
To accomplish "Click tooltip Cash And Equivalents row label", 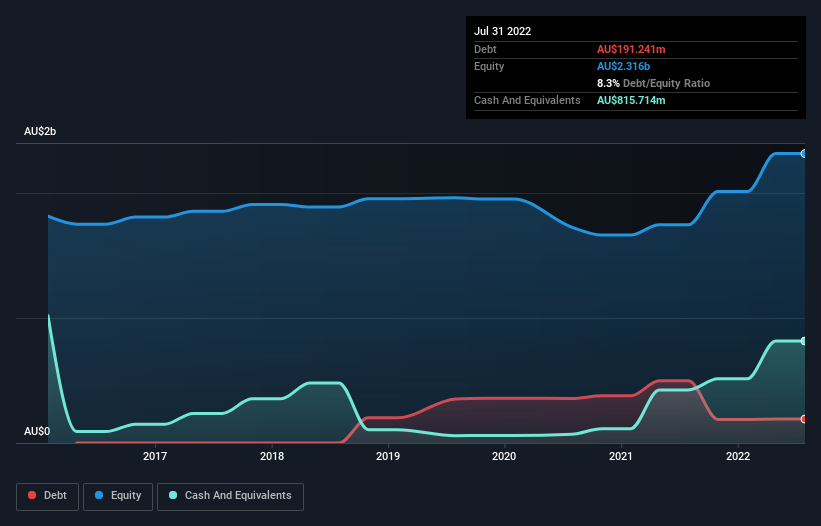I will coord(527,100).
